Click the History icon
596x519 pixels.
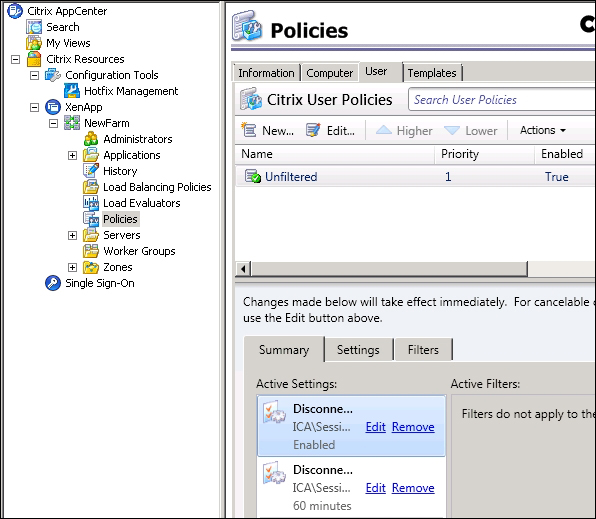91,171
